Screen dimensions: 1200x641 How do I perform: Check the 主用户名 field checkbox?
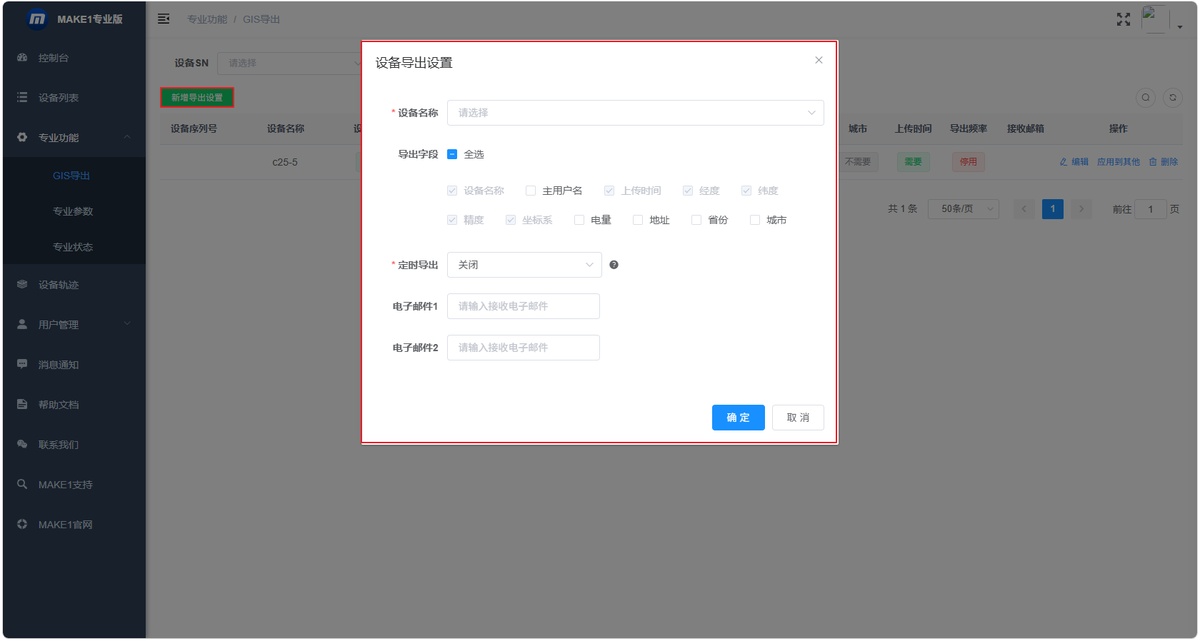point(531,191)
